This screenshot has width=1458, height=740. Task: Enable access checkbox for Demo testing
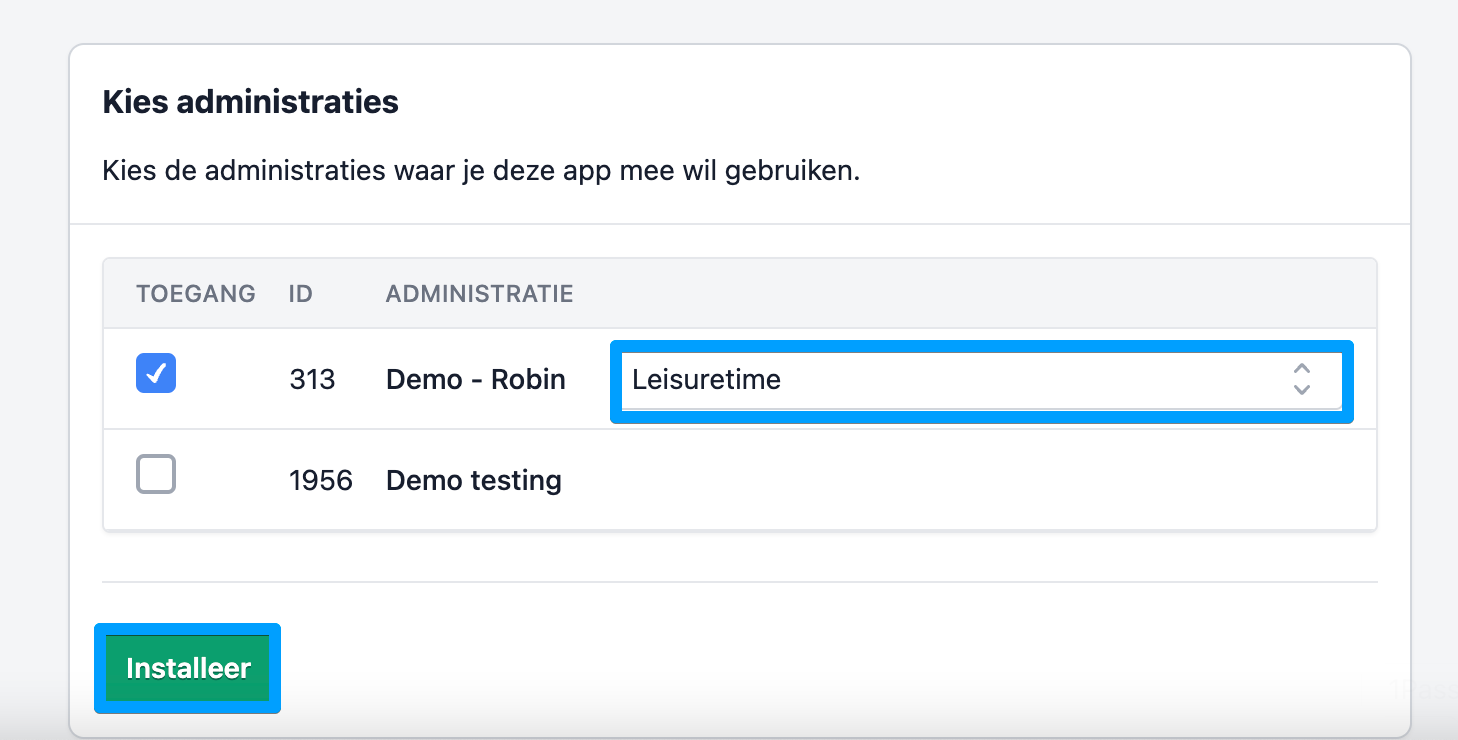tap(156, 474)
